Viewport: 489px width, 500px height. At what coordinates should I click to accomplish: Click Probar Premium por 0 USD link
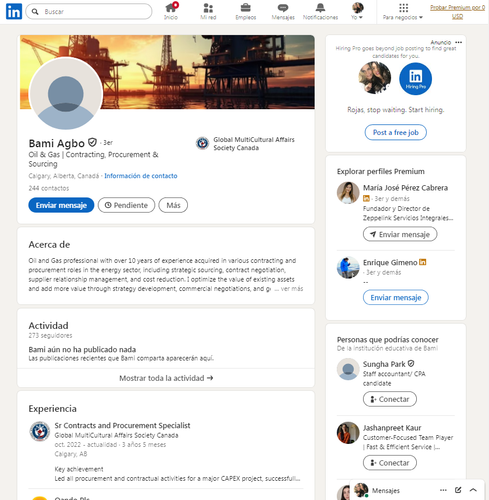coord(457,12)
